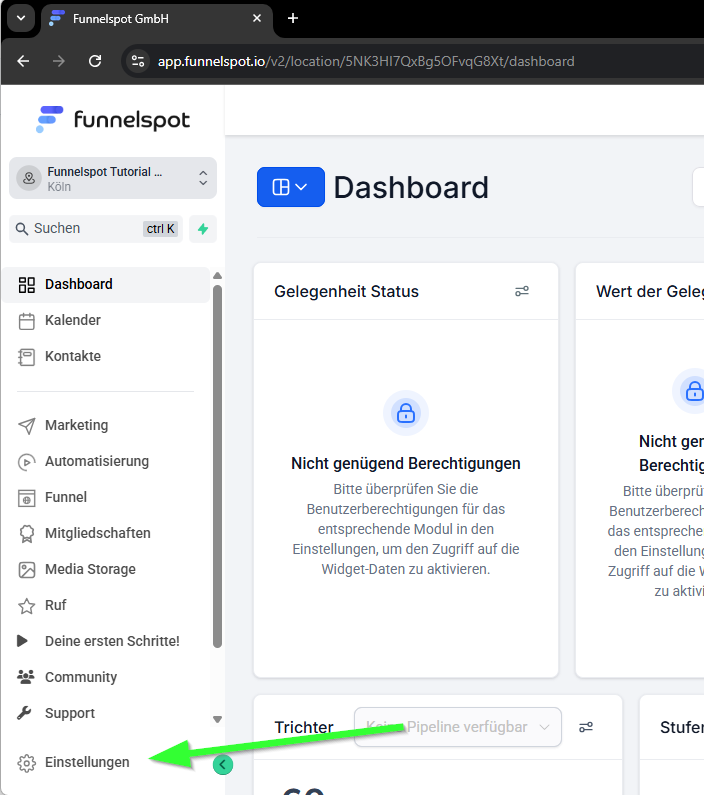Click the Kontakte address book icon
The height and width of the screenshot is (795, 704).
pyautogui.click(x=26, y=357)
